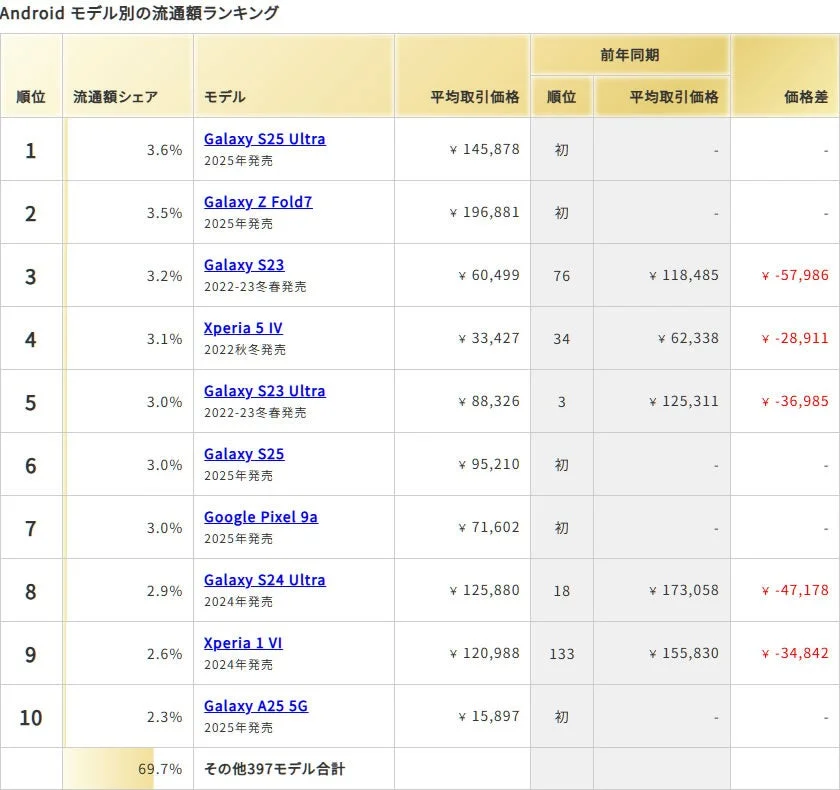This screenshot has height=790, width=840.
Task: Open the Galaxy S25 Ultra model link
Action: tap(264, 139)
